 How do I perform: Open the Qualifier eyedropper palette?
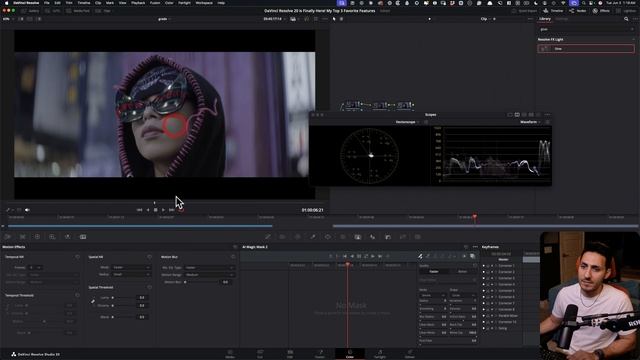point(313,237)
